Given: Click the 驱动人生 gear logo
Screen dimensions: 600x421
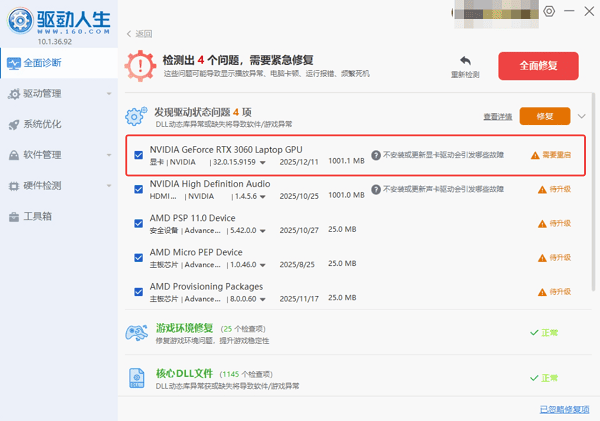Looking at the screenshot, I should click(20, 21).
